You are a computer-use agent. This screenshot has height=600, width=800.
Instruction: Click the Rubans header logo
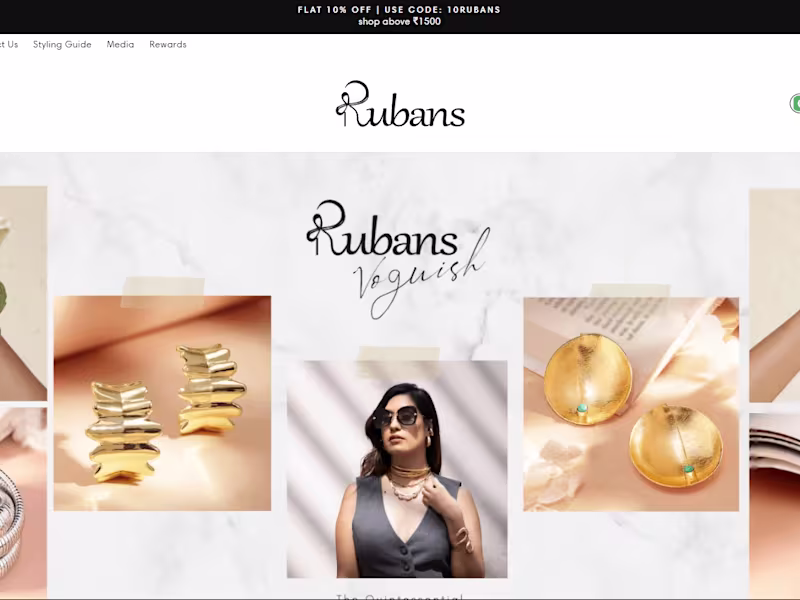tap(401, 104)
